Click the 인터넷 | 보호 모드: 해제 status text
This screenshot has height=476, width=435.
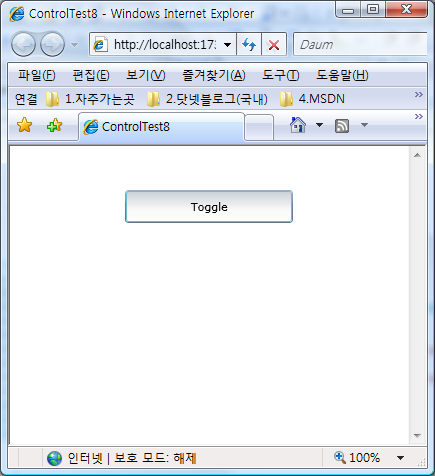132,458
